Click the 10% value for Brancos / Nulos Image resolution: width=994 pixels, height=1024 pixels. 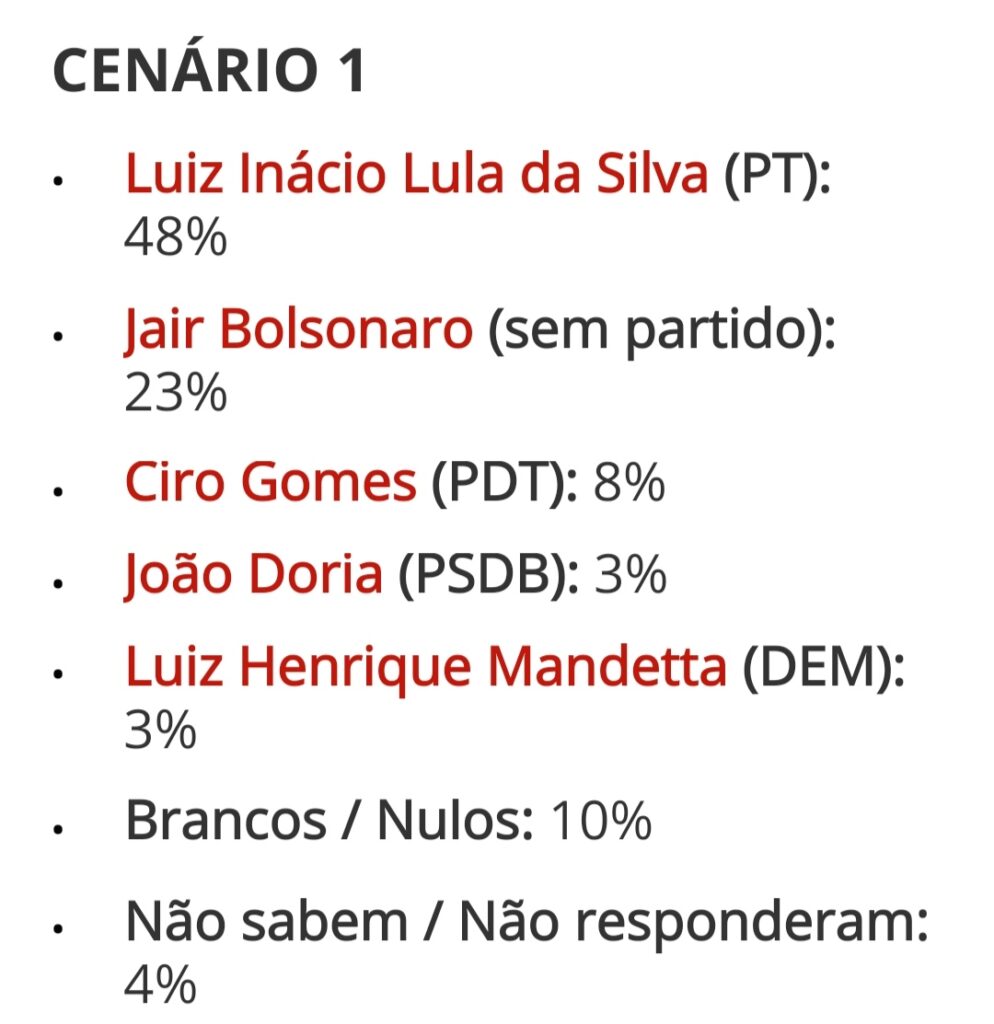click(601, 822)
